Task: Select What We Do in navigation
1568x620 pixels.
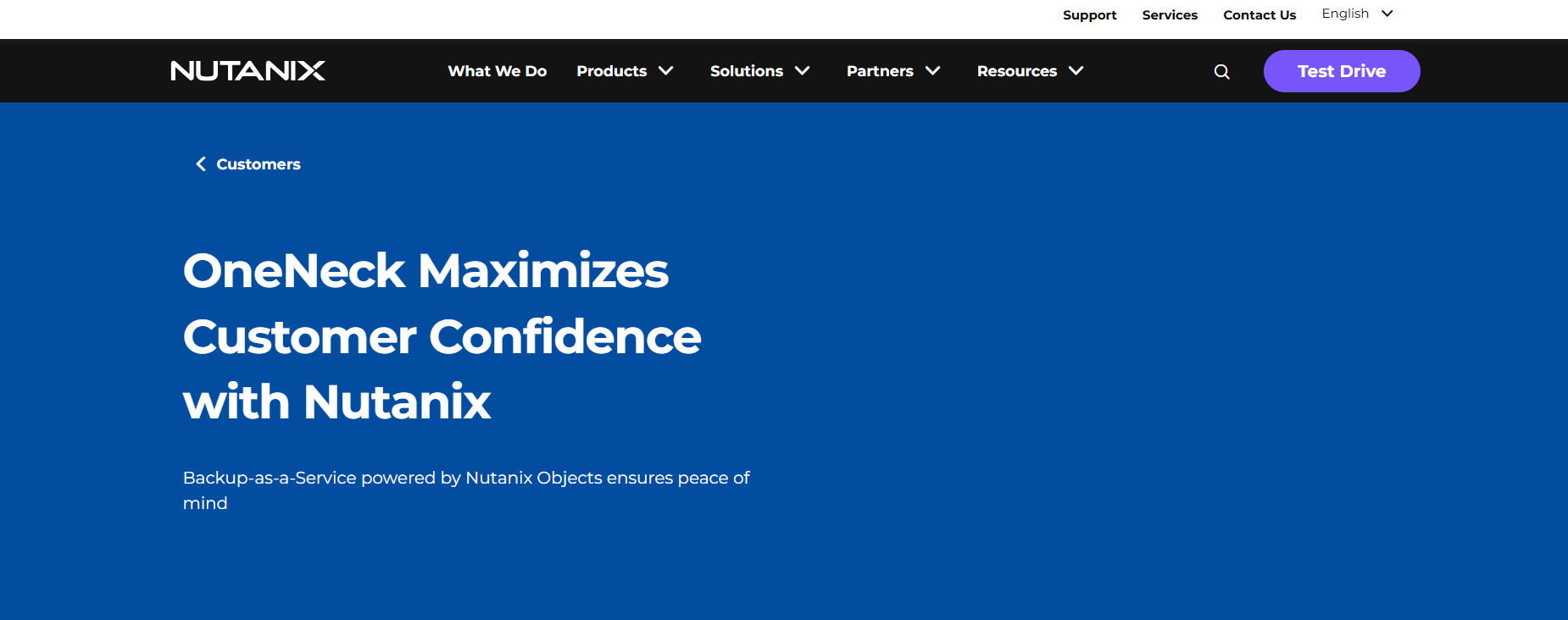Action: 498,71
